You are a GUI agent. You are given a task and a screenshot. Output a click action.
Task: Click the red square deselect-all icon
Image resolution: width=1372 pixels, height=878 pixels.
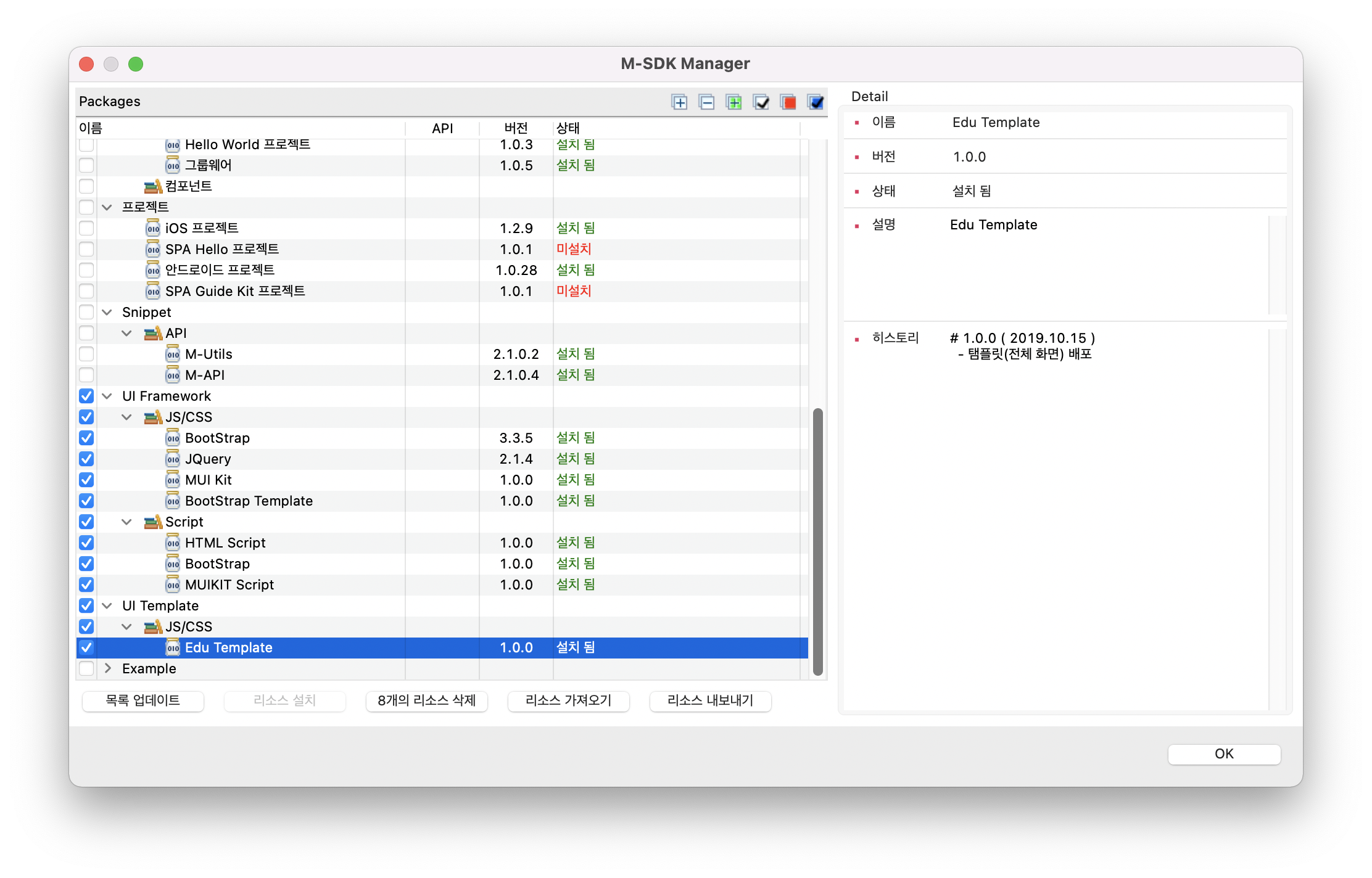click(788, 102)
